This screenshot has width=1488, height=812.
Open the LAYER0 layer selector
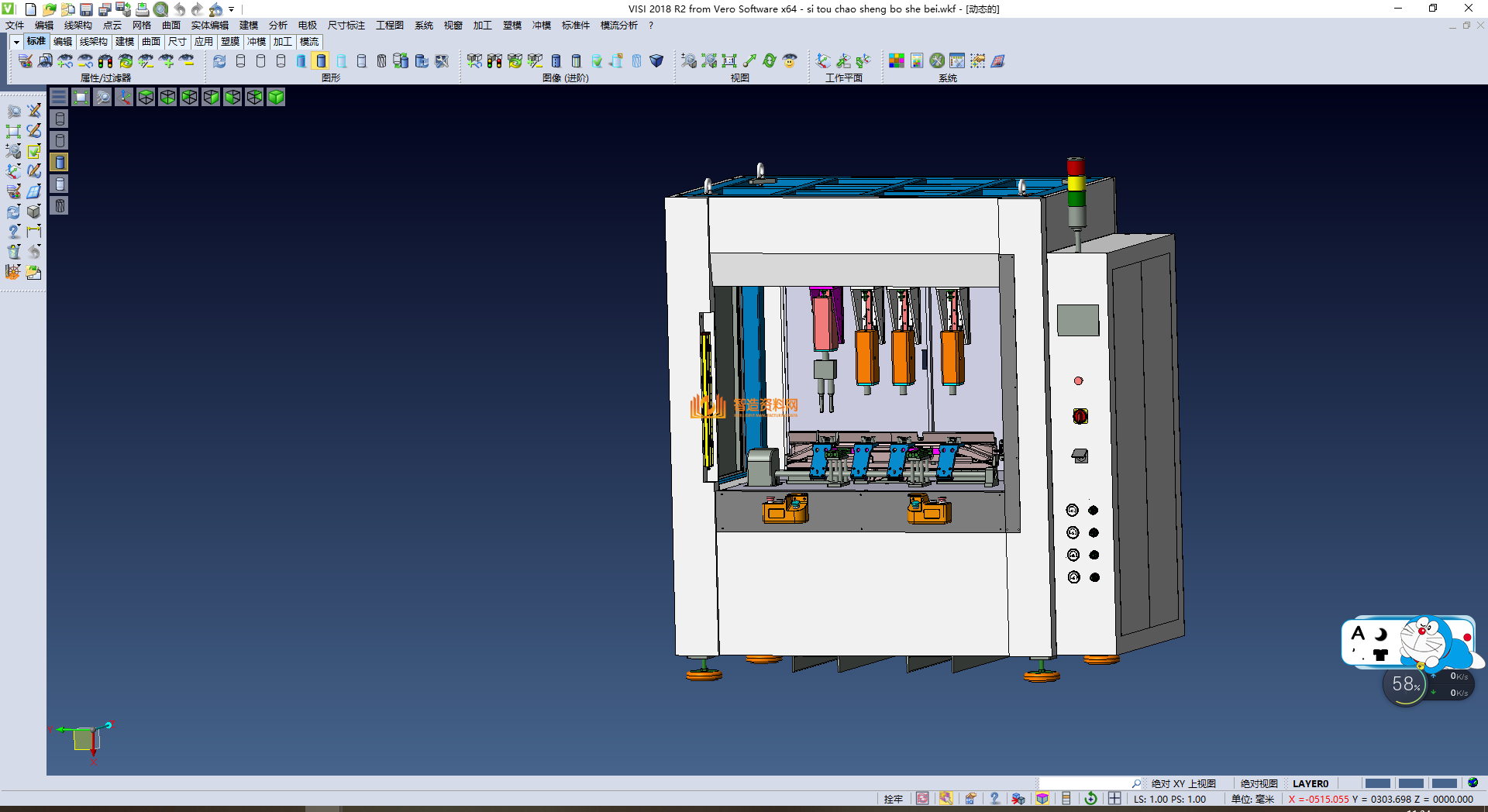click(1310, 783)
